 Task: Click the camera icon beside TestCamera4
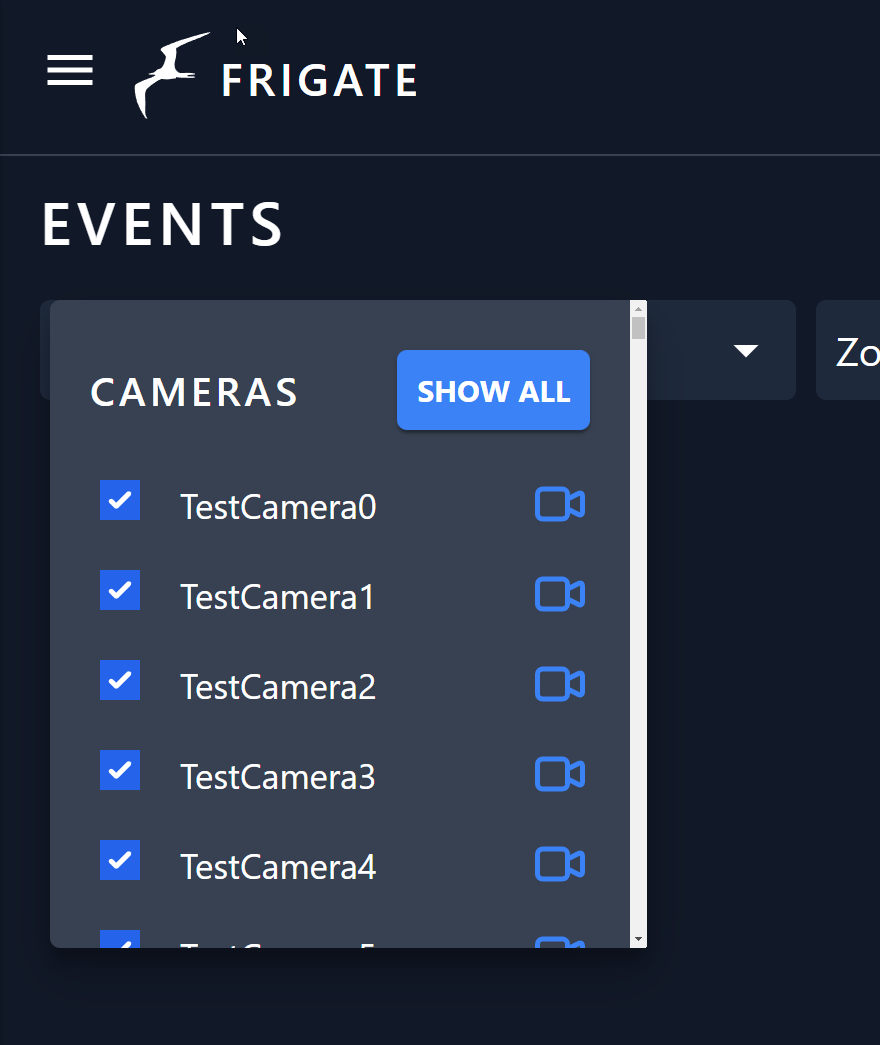[560, 864]
